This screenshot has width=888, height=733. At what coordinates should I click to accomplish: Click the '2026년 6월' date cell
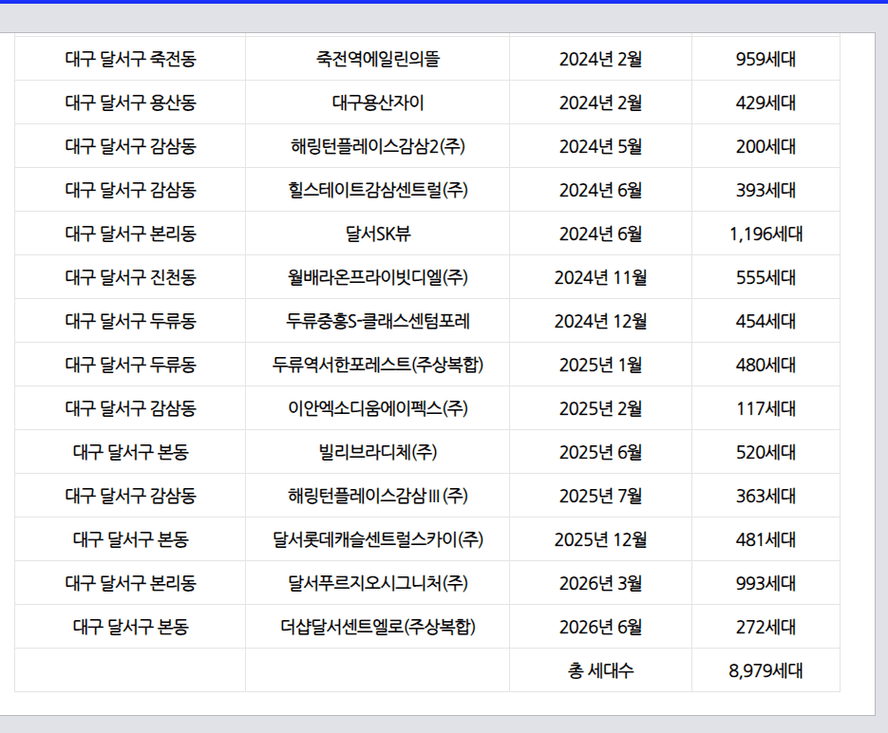tap(600, 627)
